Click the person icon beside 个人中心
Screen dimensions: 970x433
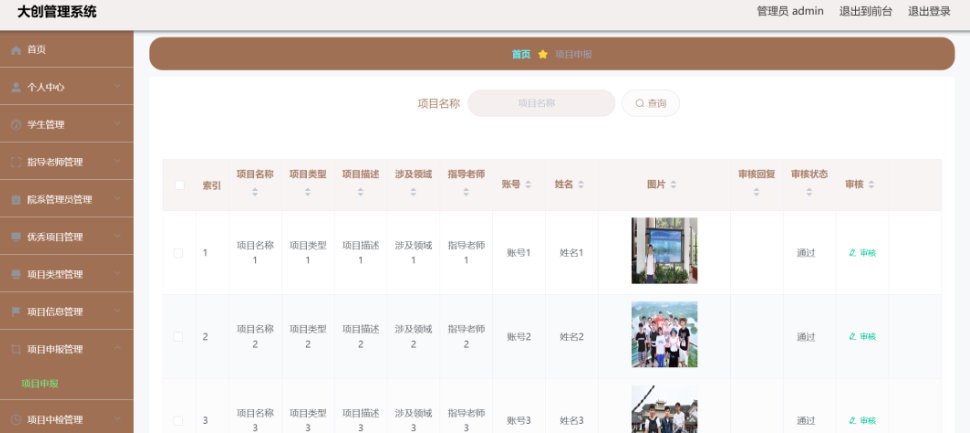pyautogui.click(x=16, y=87)
